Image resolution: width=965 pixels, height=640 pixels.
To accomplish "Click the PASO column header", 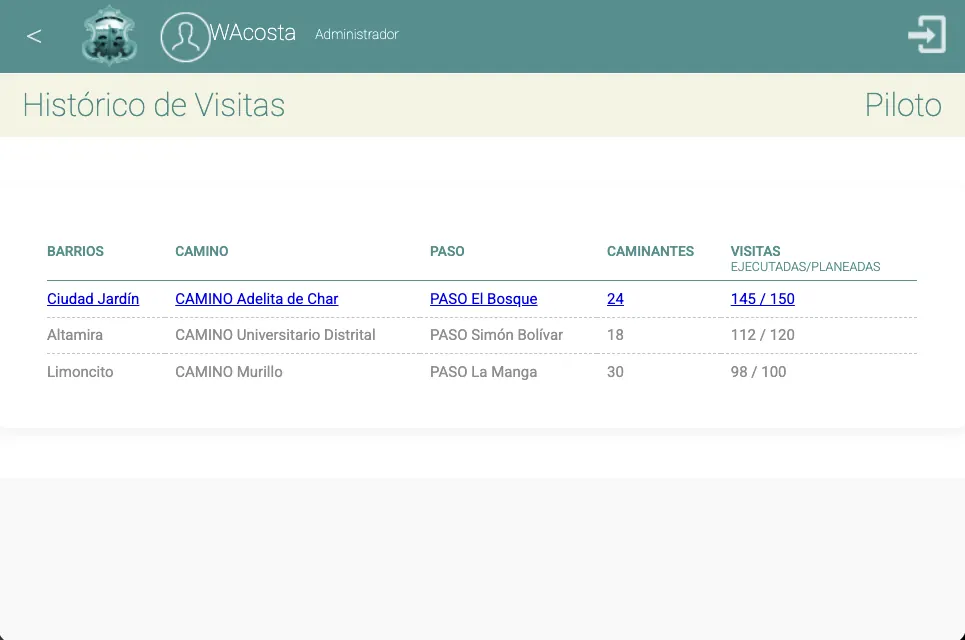I will (x=447, y=251).
